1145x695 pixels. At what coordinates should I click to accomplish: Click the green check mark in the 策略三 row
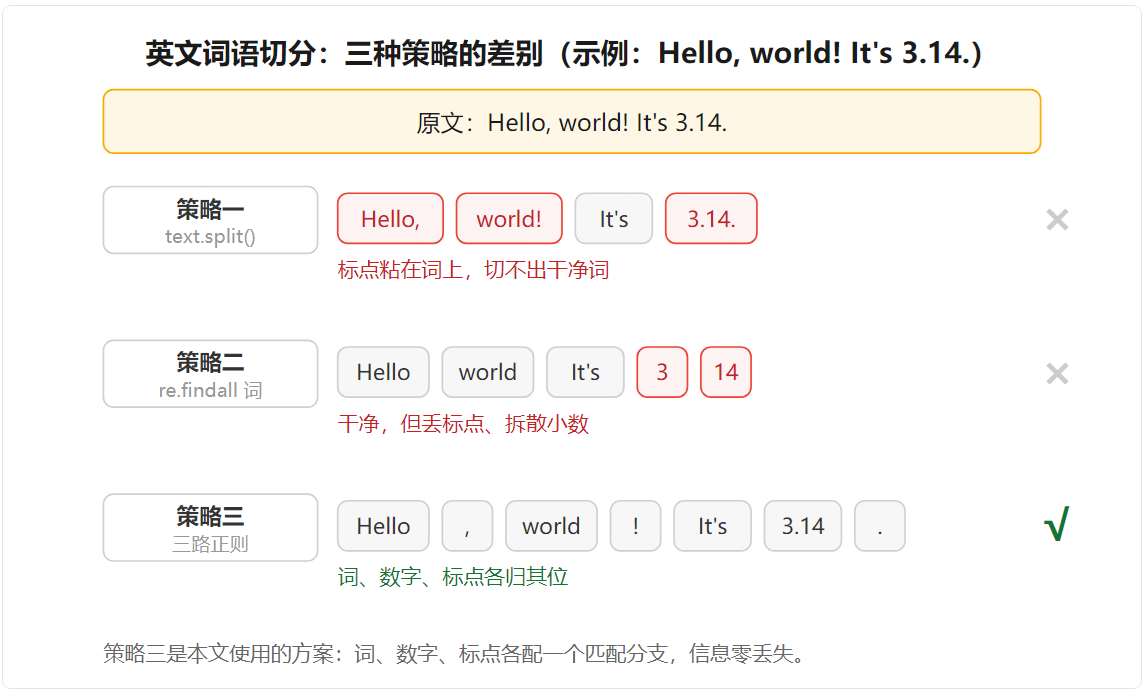coord(1057,524)
